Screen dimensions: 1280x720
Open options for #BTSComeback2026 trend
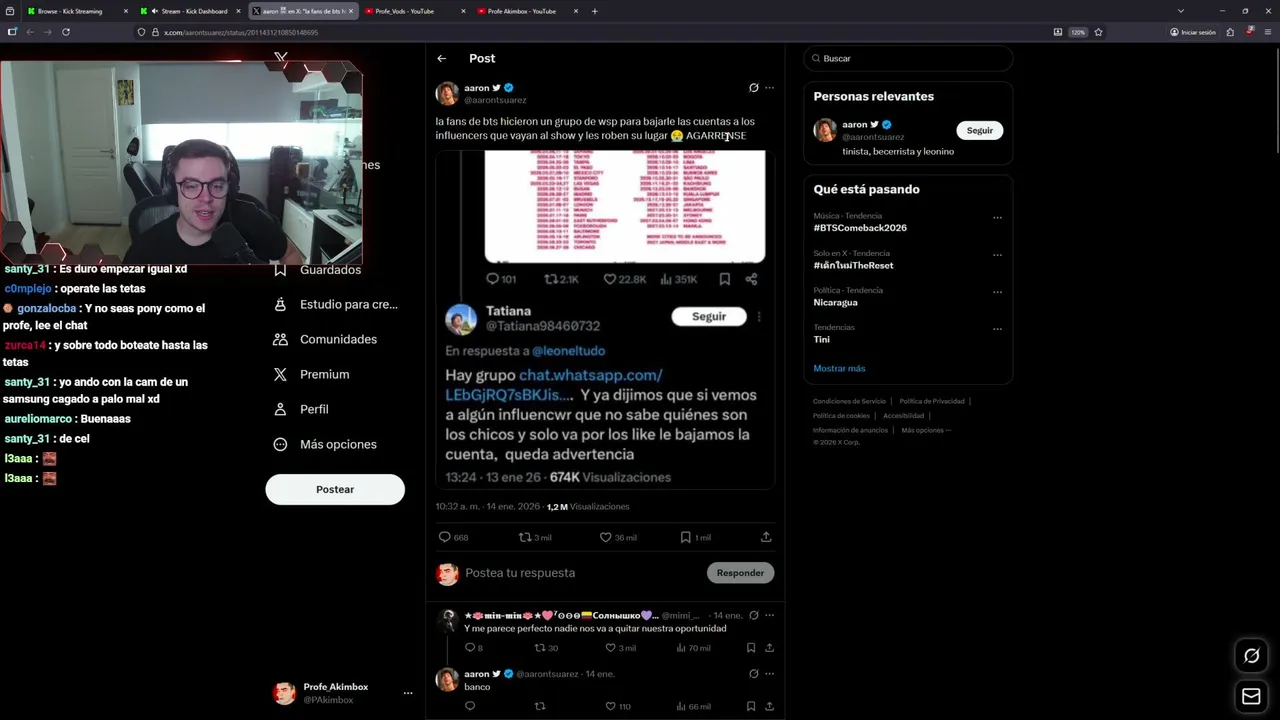pos(997,217)
